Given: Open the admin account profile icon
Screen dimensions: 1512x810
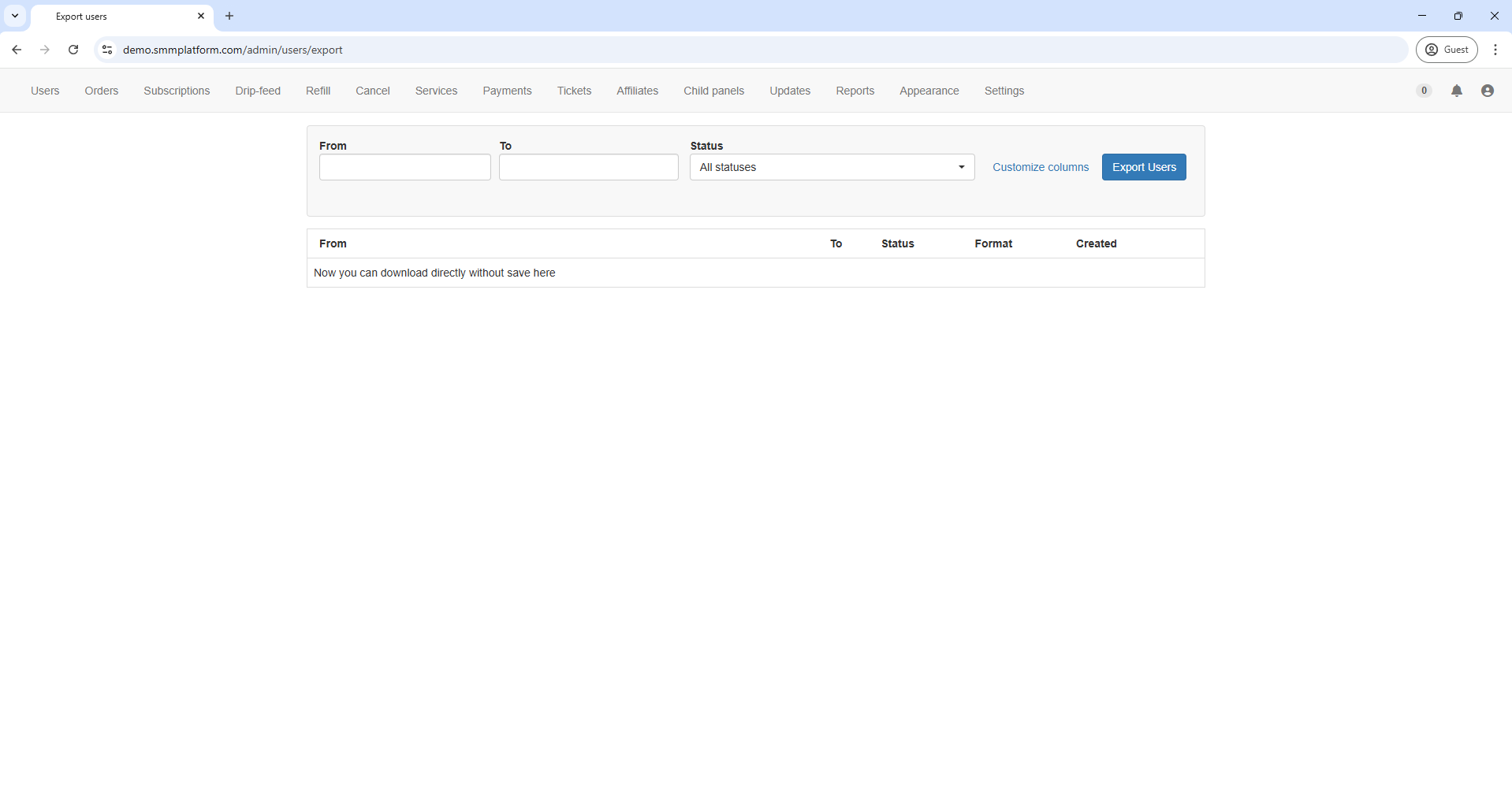Looking at the screenshot, I should coord(1487,91).
